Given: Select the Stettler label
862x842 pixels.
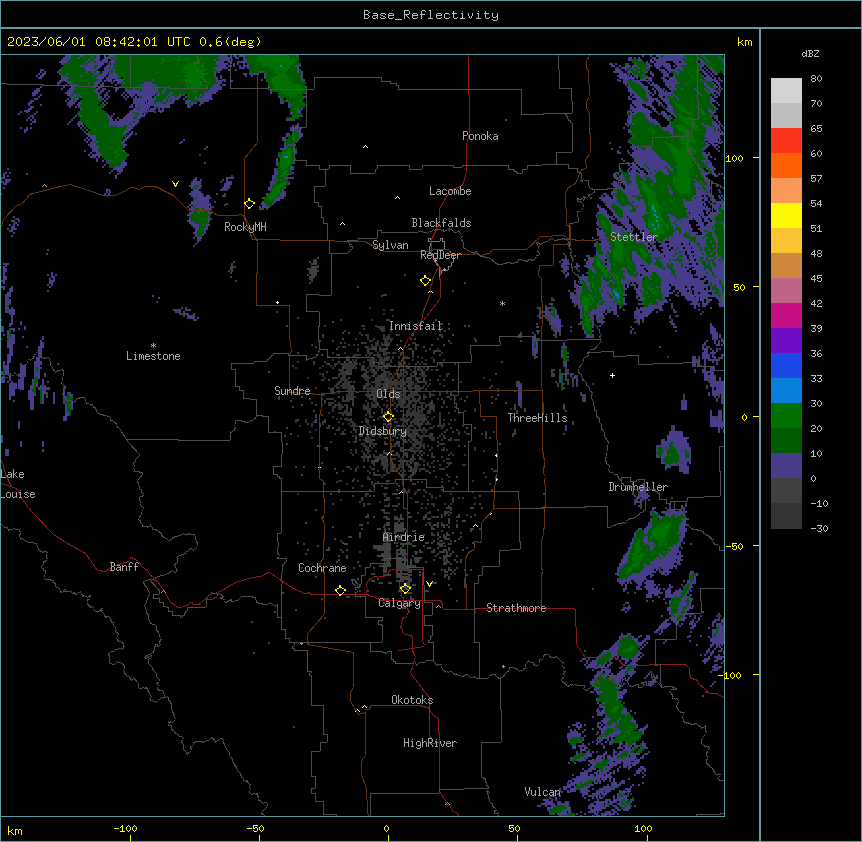Looking at the screenshot, I should tap(634, 237).
